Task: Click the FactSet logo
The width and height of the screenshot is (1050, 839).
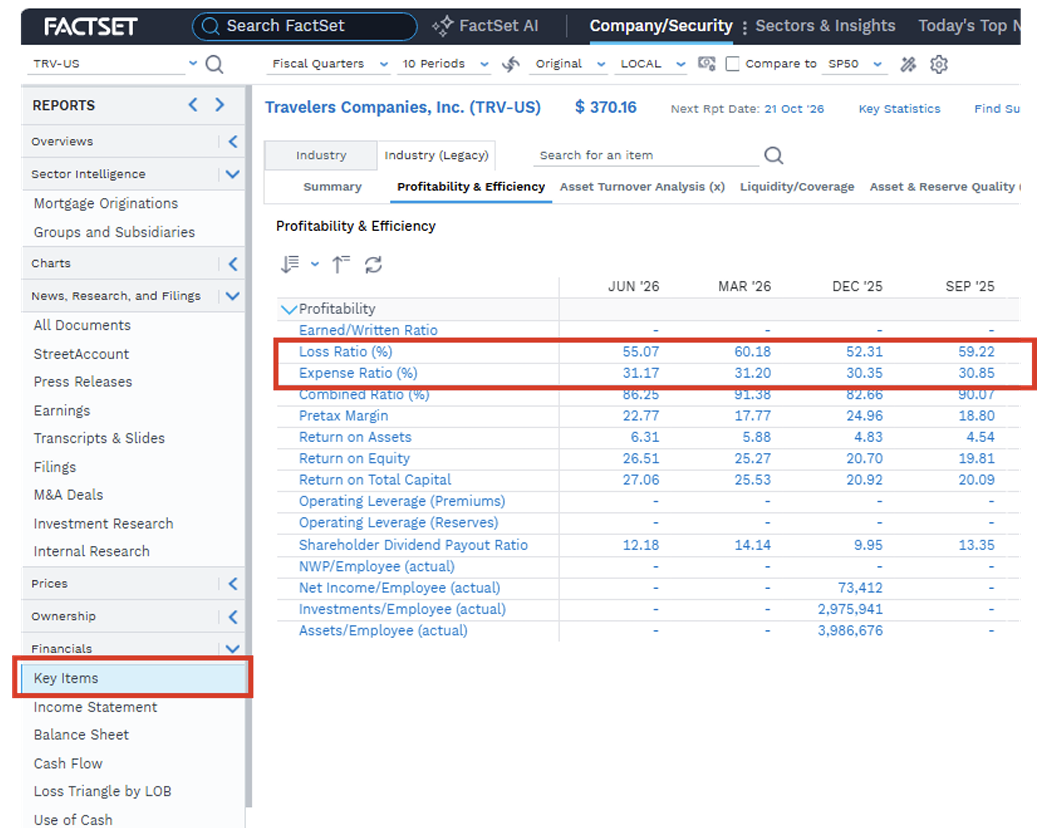Action: (x=90, y=27)
